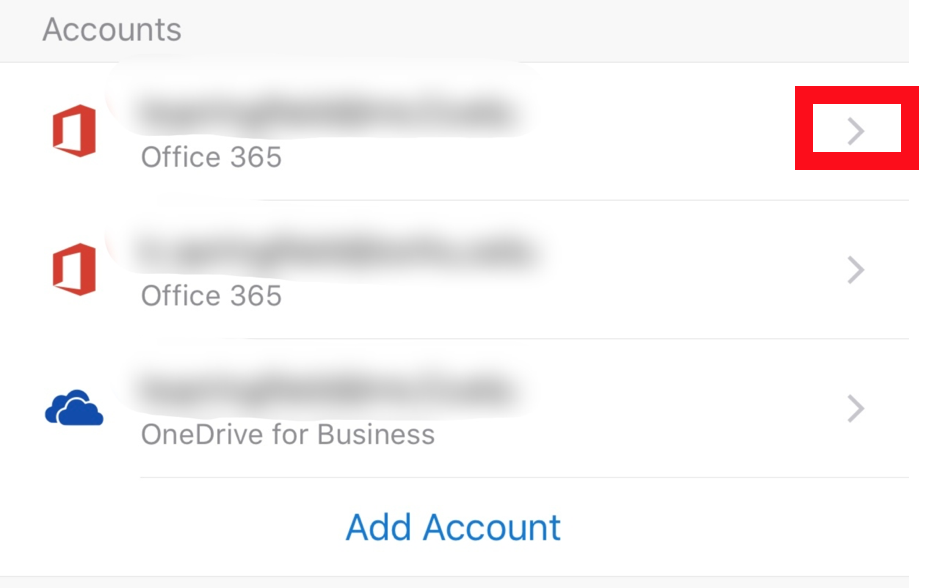Tap the Add Account link
Viewport: 930px width, 588px height.
point(453,527)
